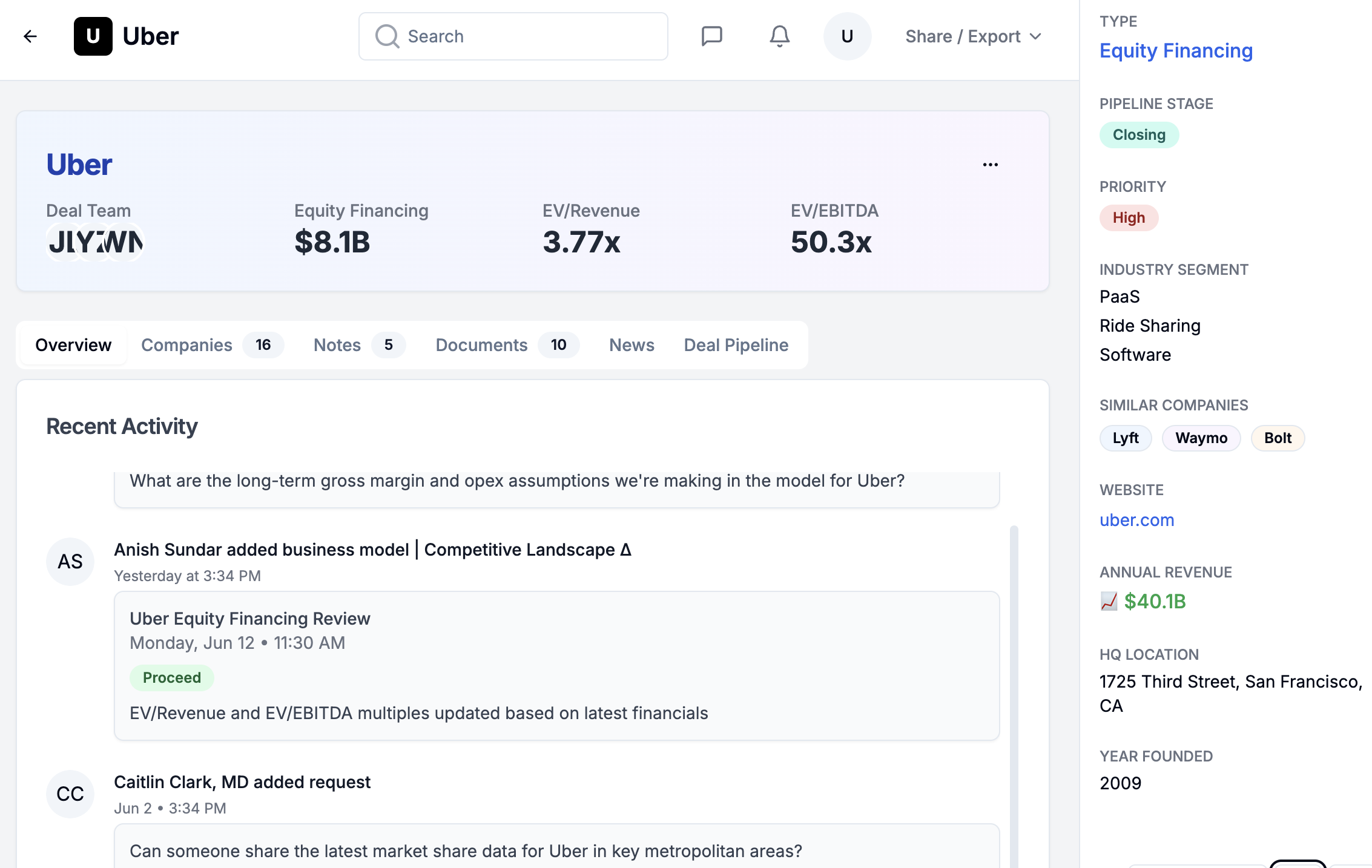
Task: Click the High priority badge
Action: 1129,218
